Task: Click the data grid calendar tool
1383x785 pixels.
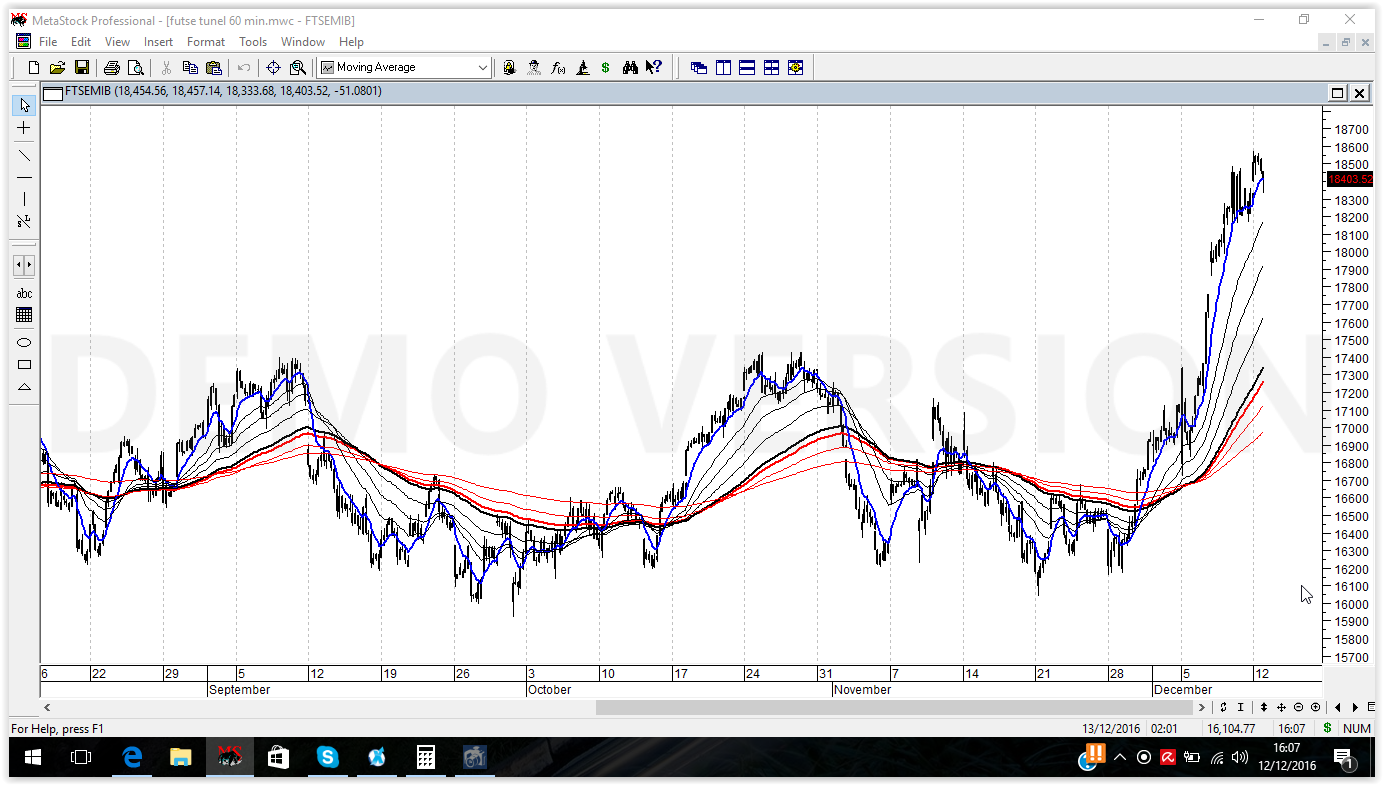Action: pyautogui.click(x=24, y=315)
